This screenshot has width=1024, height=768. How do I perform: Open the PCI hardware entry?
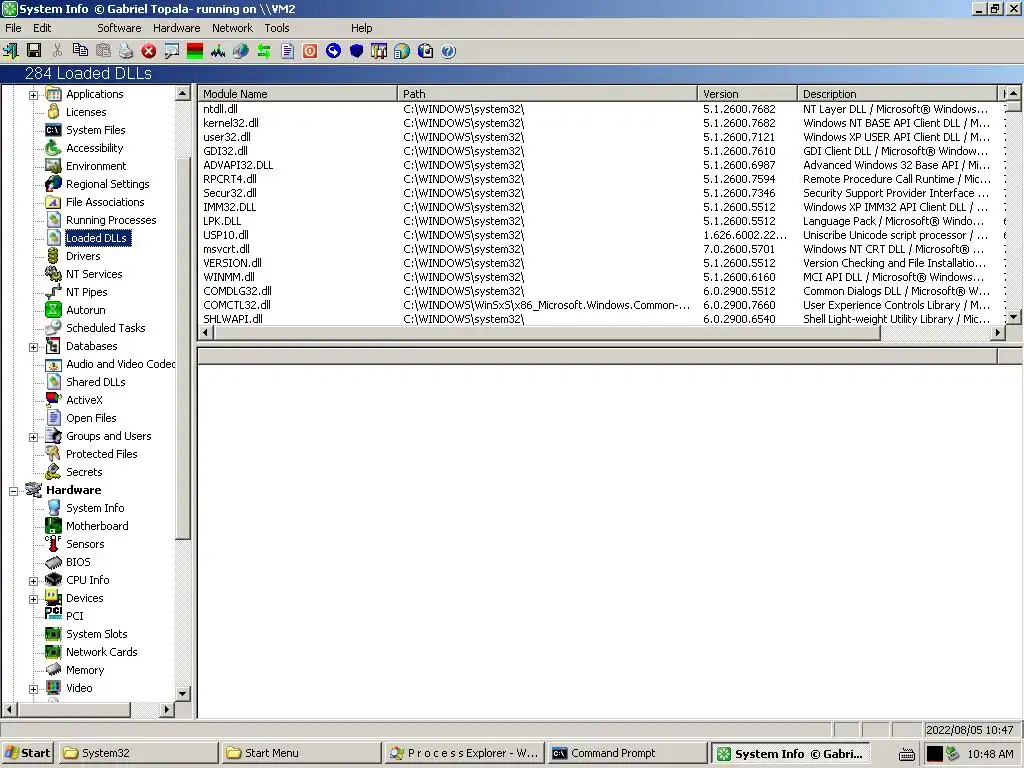click(x=74, y=616)
